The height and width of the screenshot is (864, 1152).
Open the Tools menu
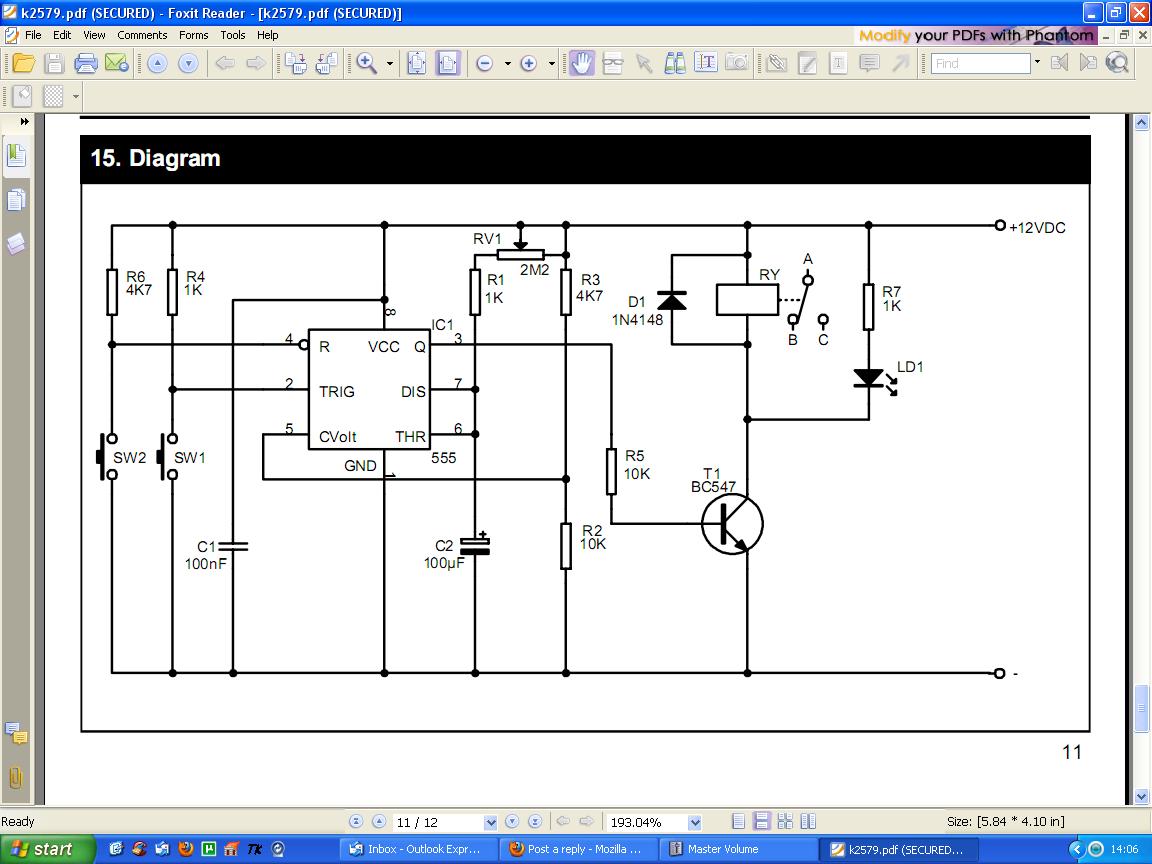(233, 35)
